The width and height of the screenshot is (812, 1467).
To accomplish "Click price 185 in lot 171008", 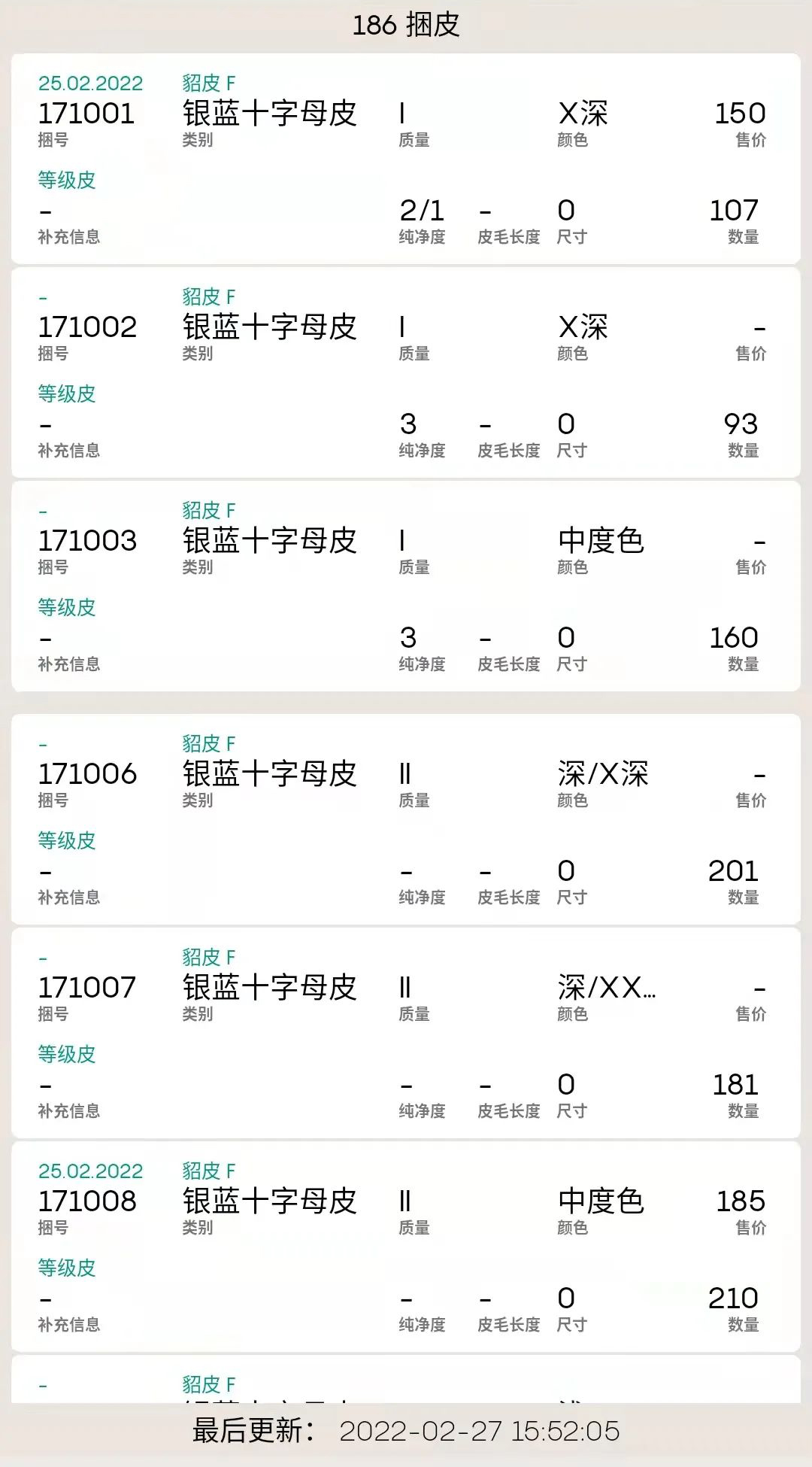I will click(740, 1201).
